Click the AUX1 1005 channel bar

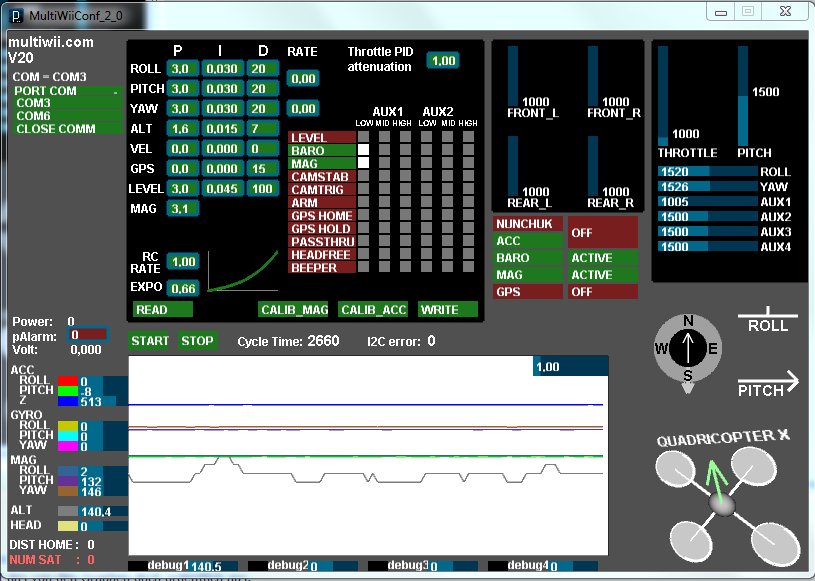tap(707, 202)
